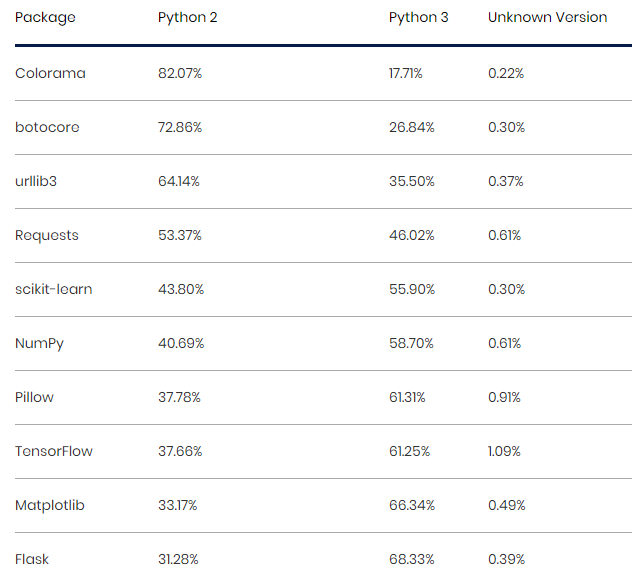Click the Flask package cell

tap(32, 559)
